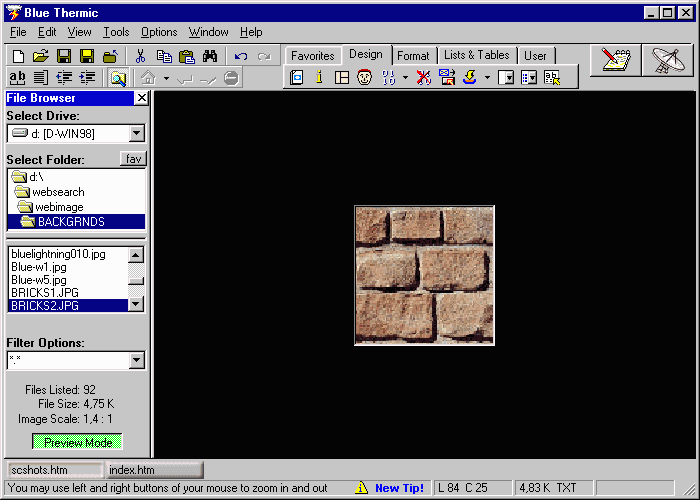Select the d:\ root folder
The width and height of the screenshot is (700, 500).
tap(76, 177)
